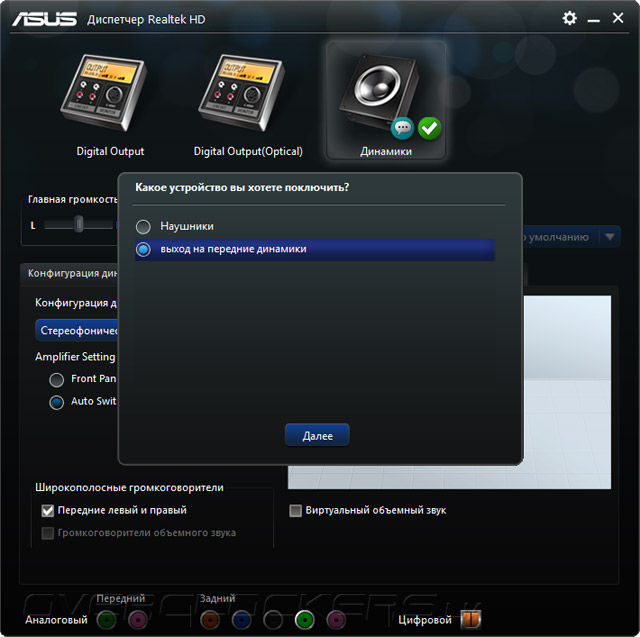640x637 pixels.
Task: Click the rear blue analog jack
Action: pos(242,620)
